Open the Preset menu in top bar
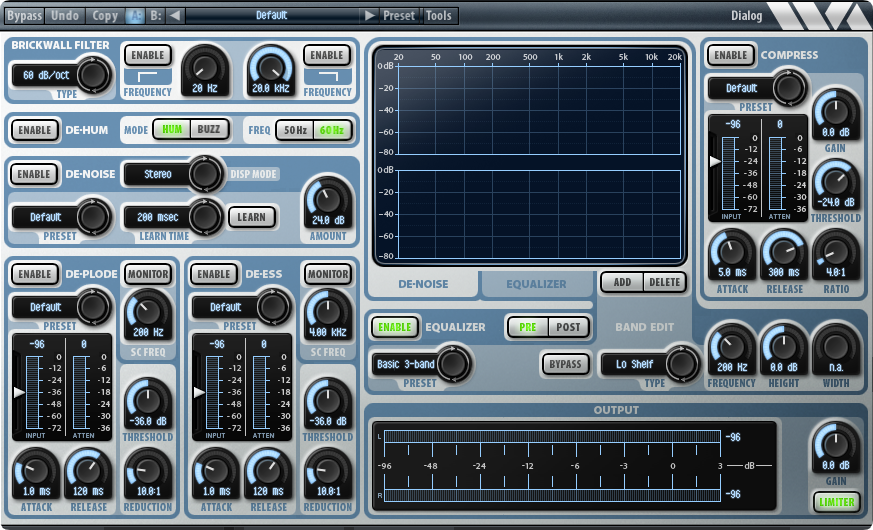The width and height of the screenshot is (873, 530). pos(399,16)
